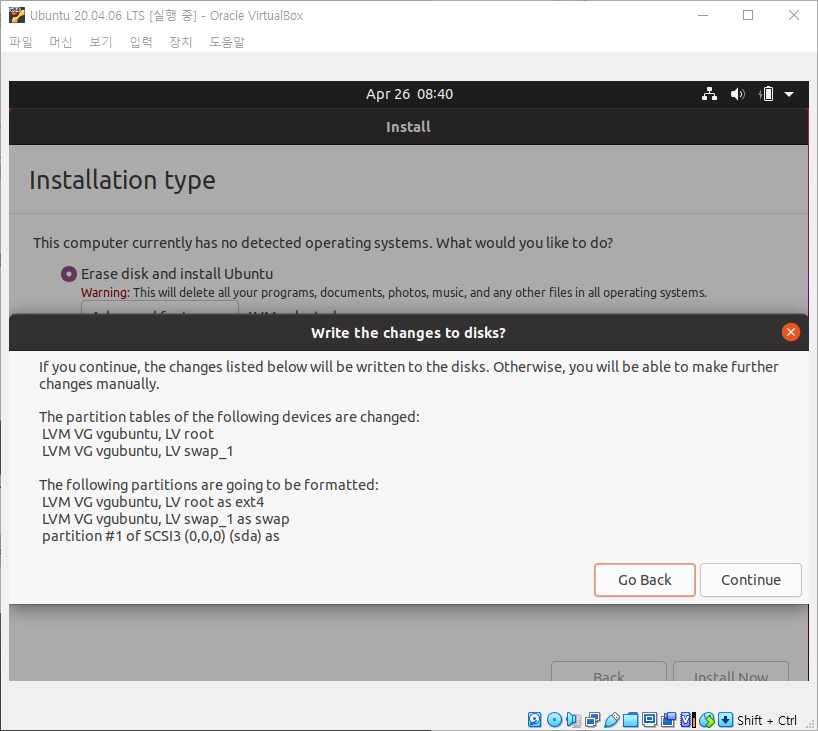The width and height of the screenshot is (818, 731).
Task: Click the CPU virtualization status icon
Action: 688,720
